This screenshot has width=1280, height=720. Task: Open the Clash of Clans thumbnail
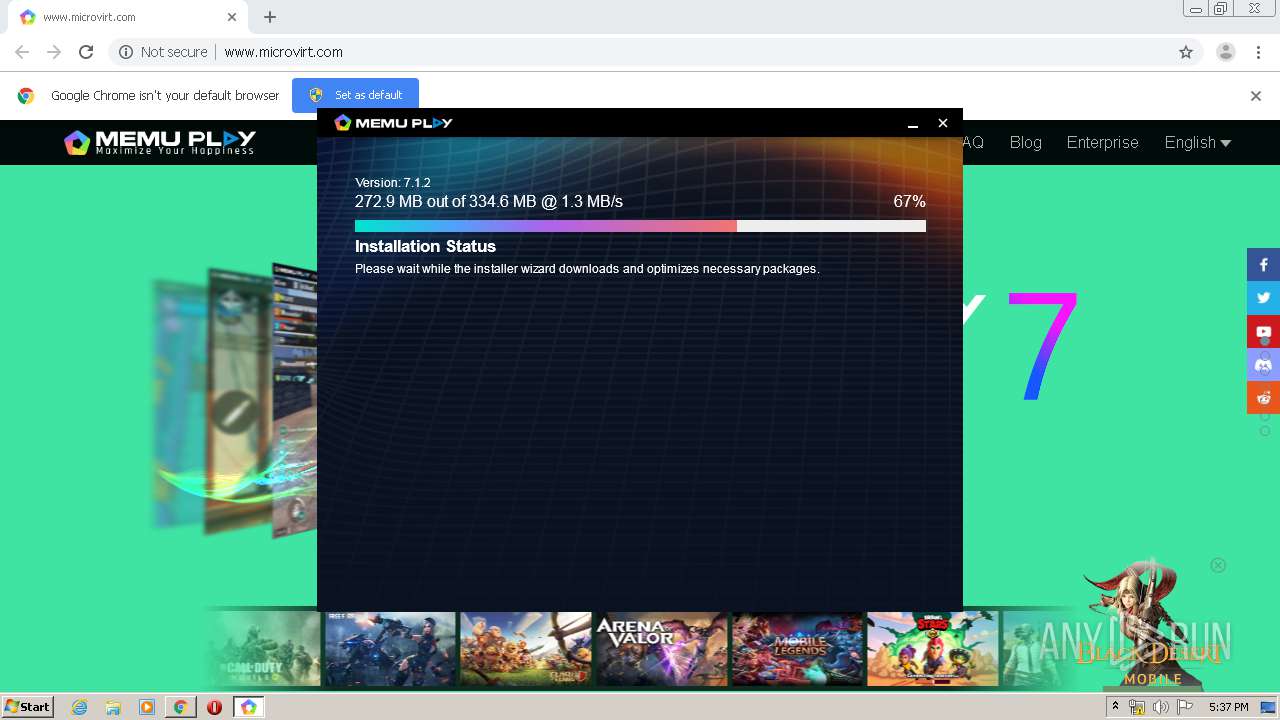[x=525, y=648]
